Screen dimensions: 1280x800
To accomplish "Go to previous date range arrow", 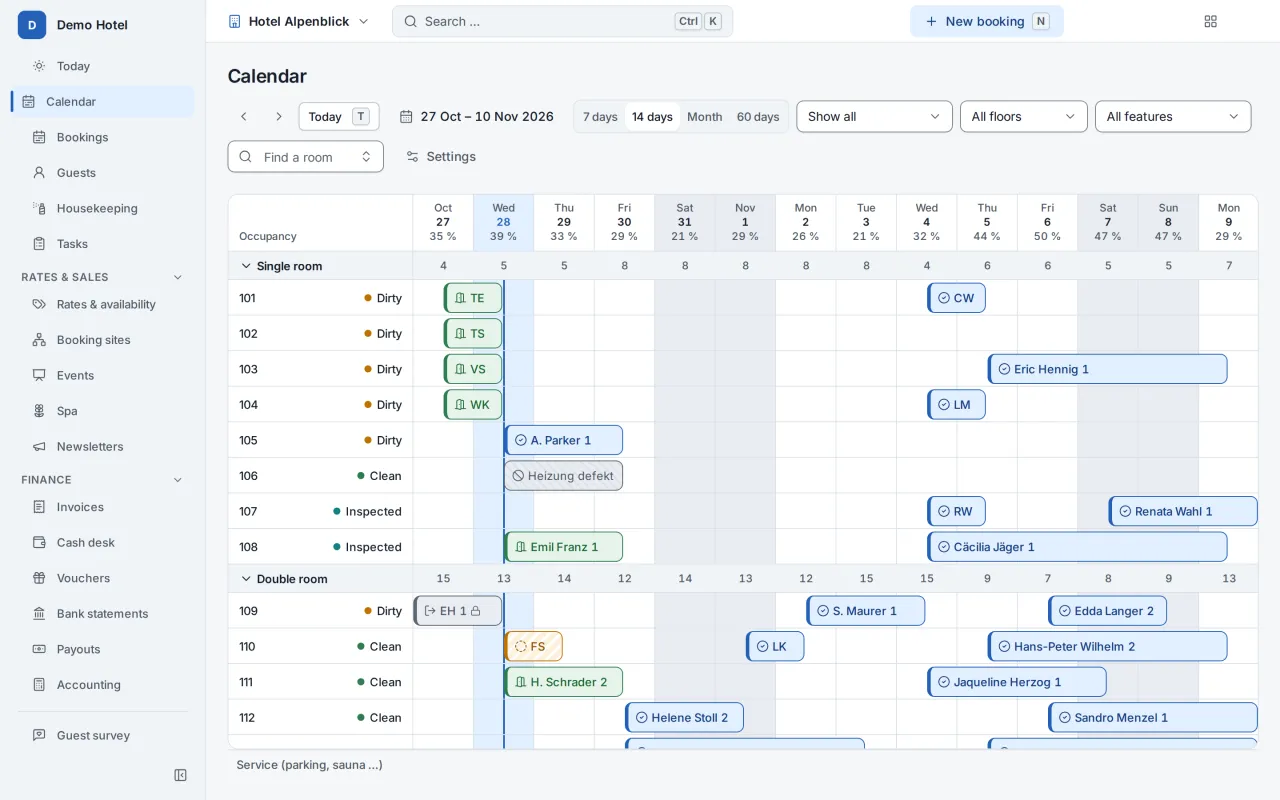I will click(x=244, y=117).
